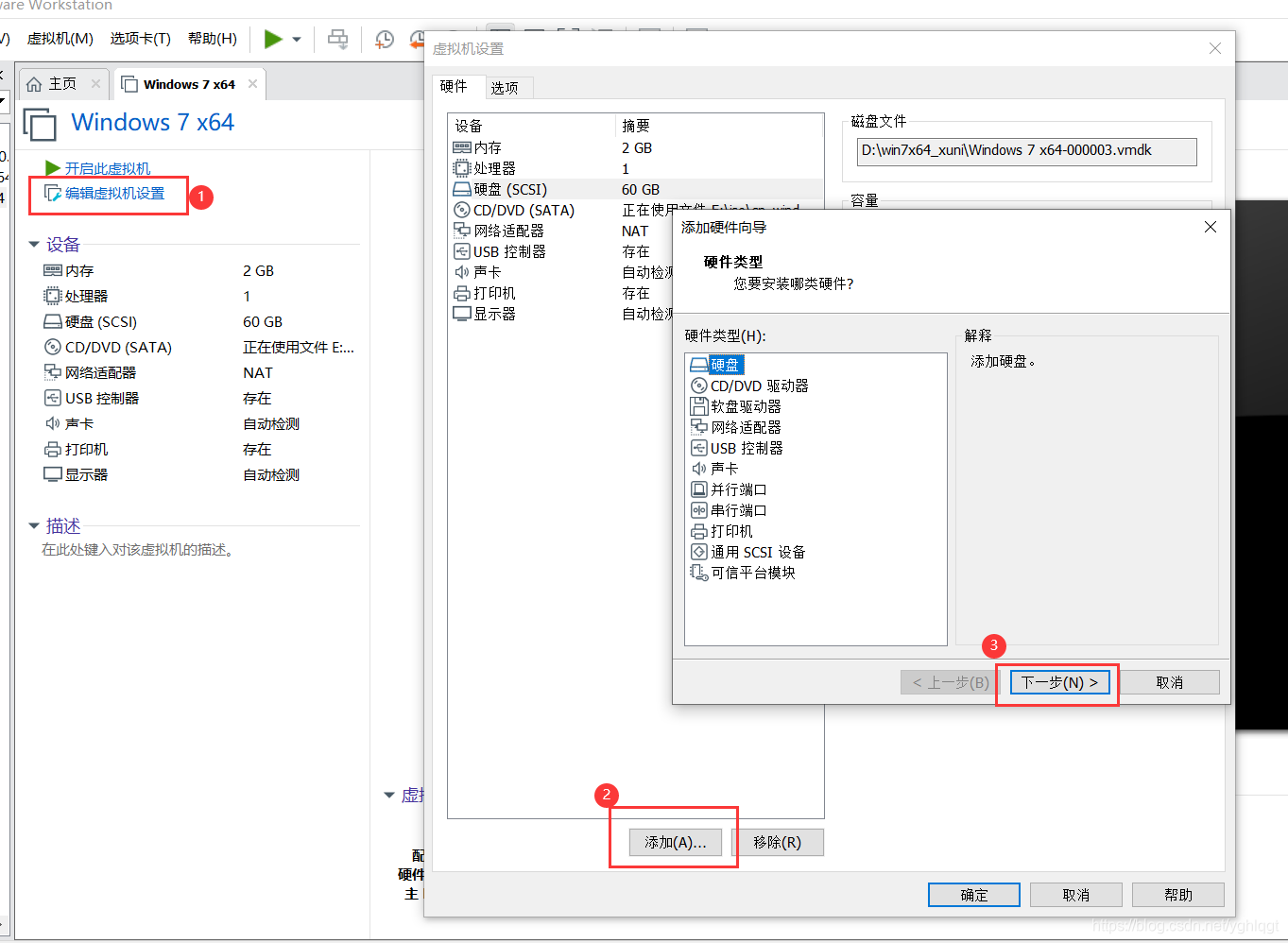Select USB 控制器 row in settings hardware list
1288x943 pixels.
561,251
